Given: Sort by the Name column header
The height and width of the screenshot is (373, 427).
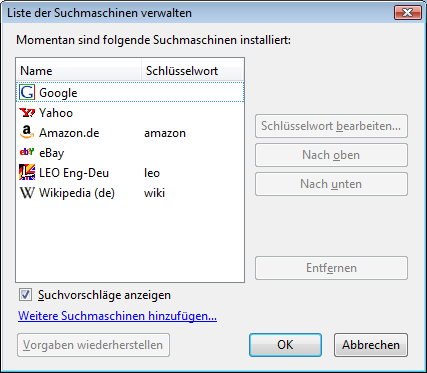Looking at the screenshot, I should (x=79, y=71).
